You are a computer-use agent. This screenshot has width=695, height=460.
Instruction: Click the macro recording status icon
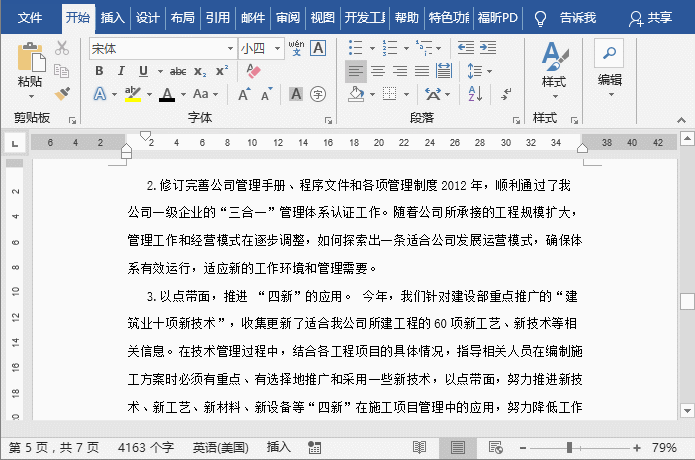tap(314, 448)
